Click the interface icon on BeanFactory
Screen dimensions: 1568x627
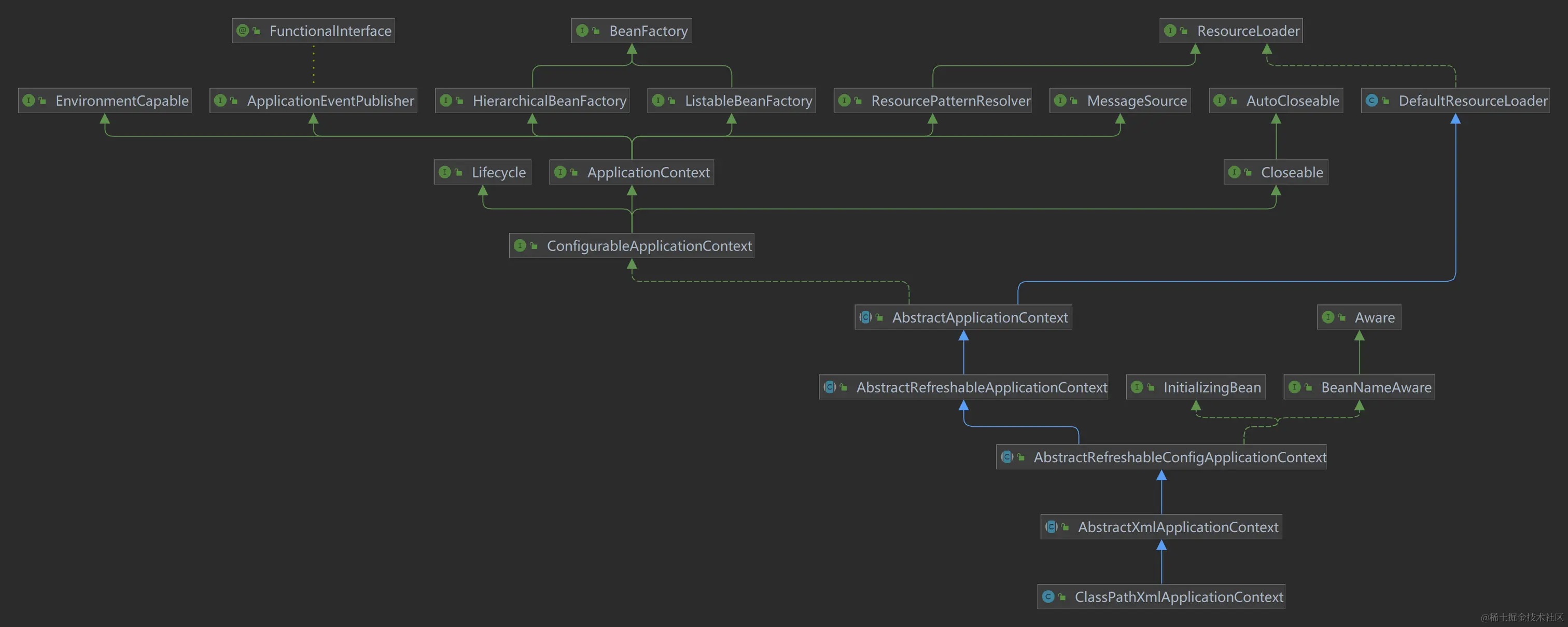[582, 31]
